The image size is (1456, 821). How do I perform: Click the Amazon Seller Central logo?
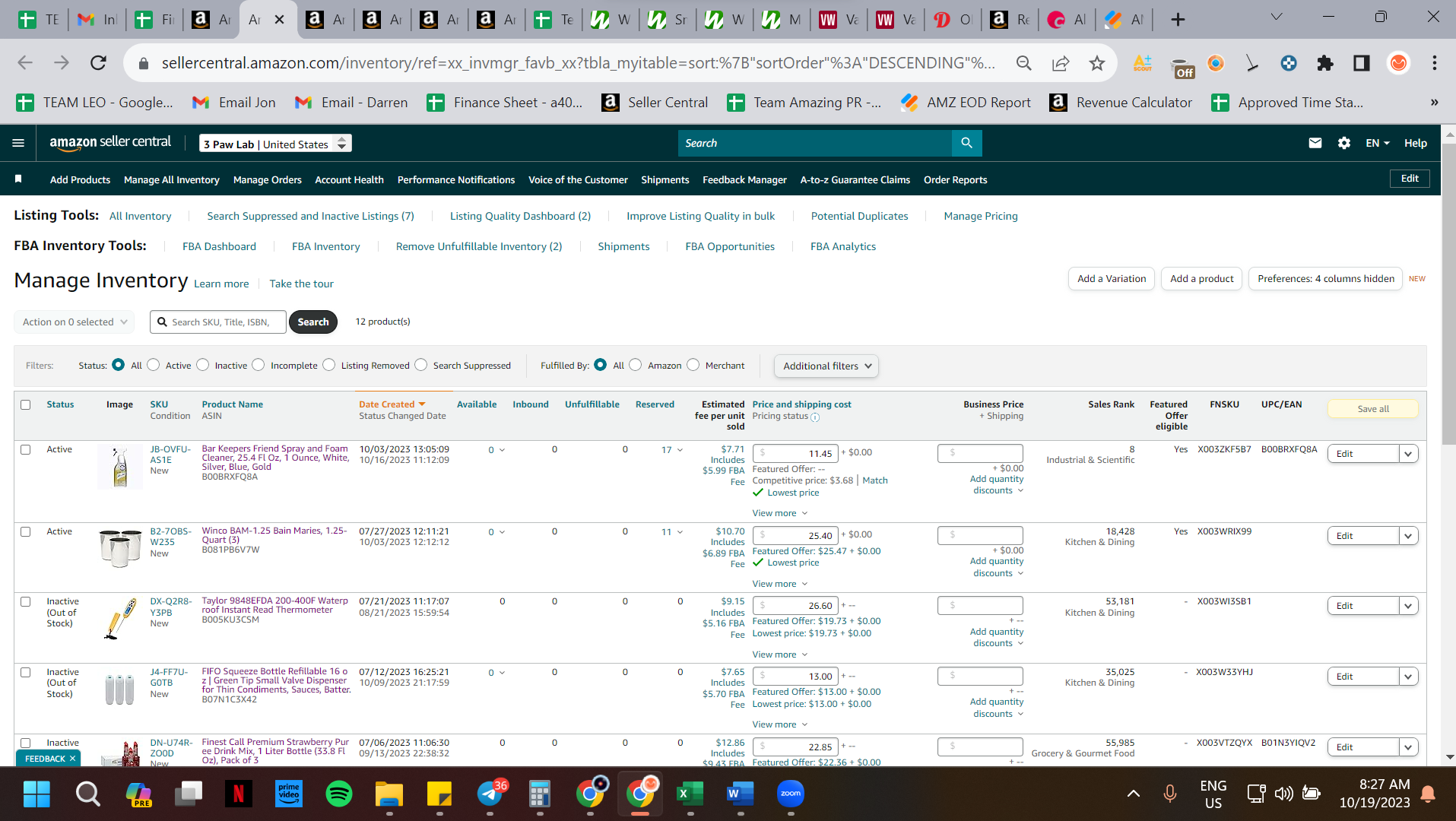(x=110, y=142)
